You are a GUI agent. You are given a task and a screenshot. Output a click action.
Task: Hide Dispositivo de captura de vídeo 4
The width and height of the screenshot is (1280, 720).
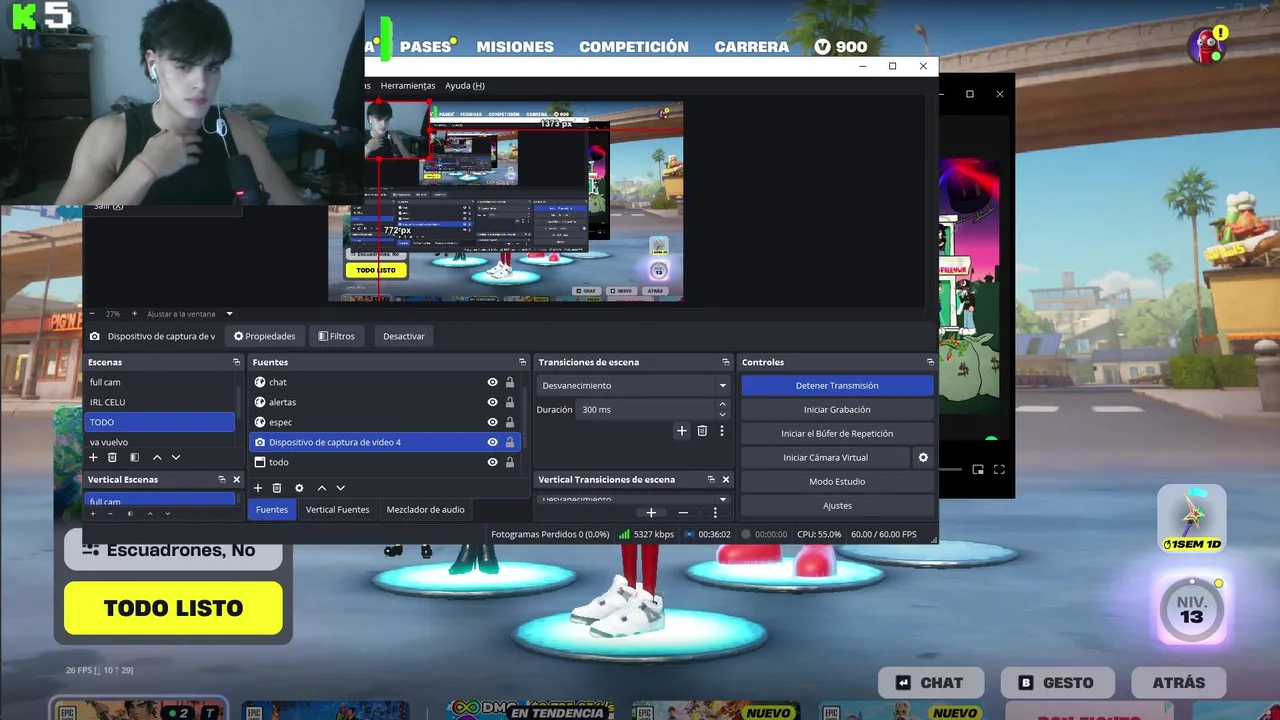pos(492,442)
